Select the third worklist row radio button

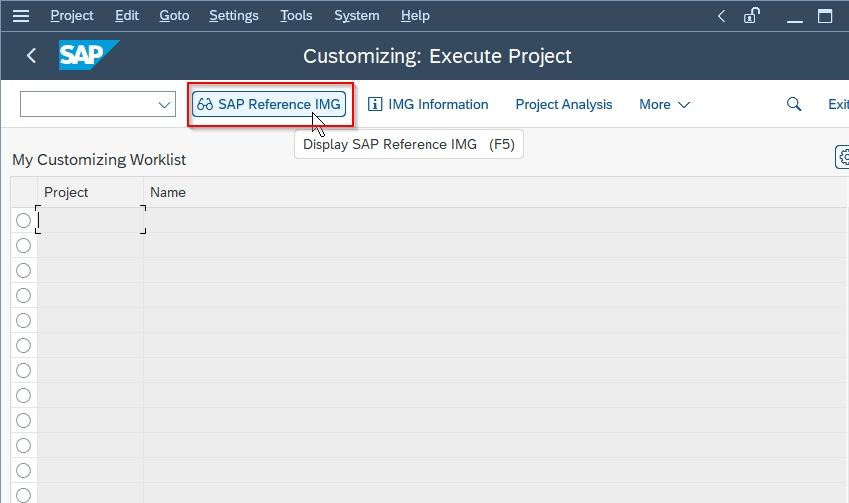pos(23,270)
